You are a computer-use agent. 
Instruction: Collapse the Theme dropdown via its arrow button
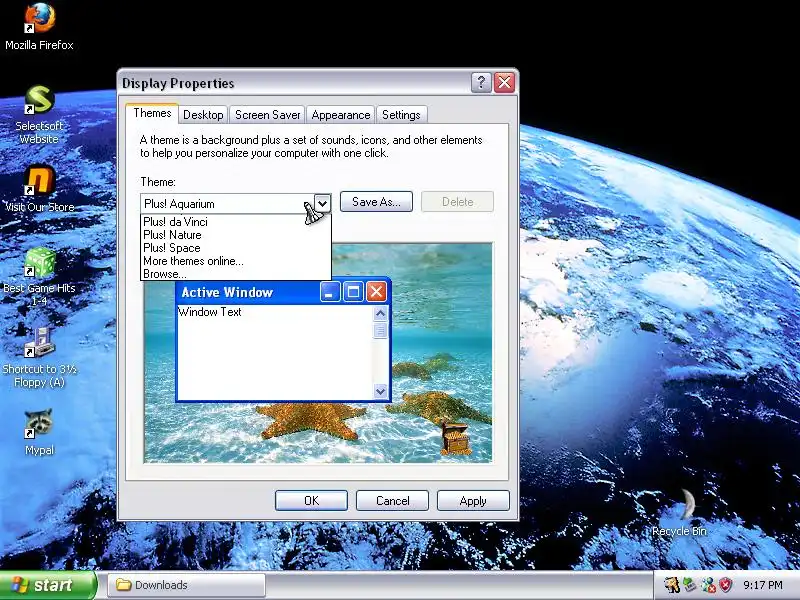click(x=322, y=204)
